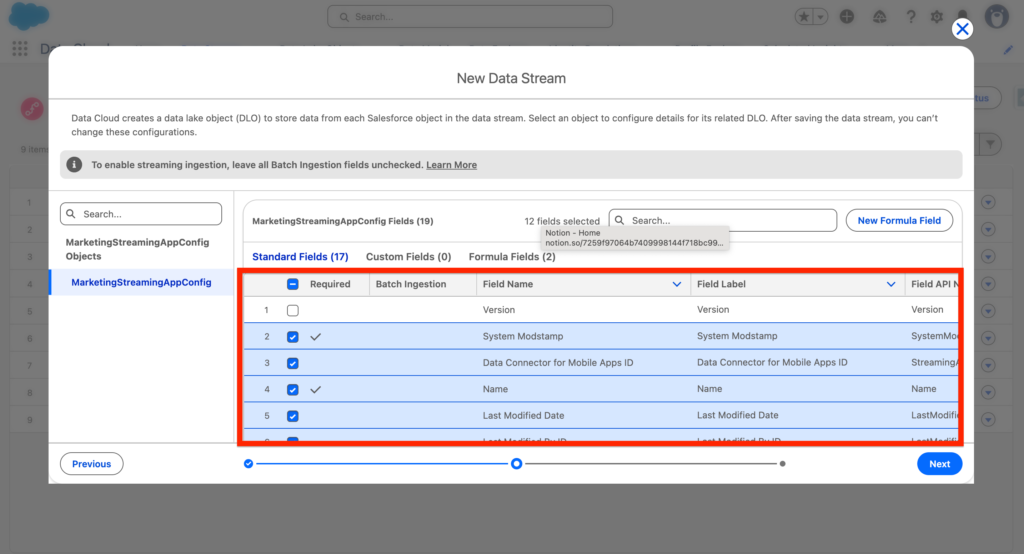Switch to the Custom Fields (0) tab
The height and width of the screenshot is (554, 1024).
click(x=408, y=257)
